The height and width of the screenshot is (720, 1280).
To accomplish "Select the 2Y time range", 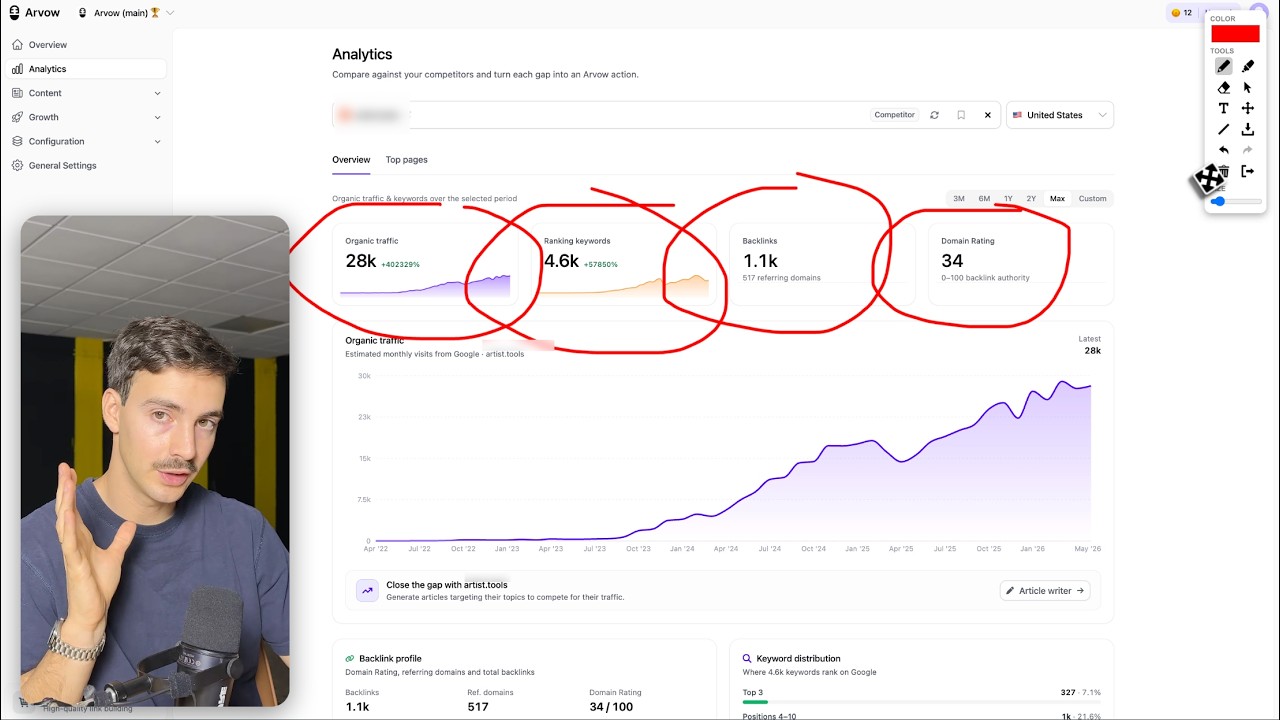I will [x=1031, y=199].
